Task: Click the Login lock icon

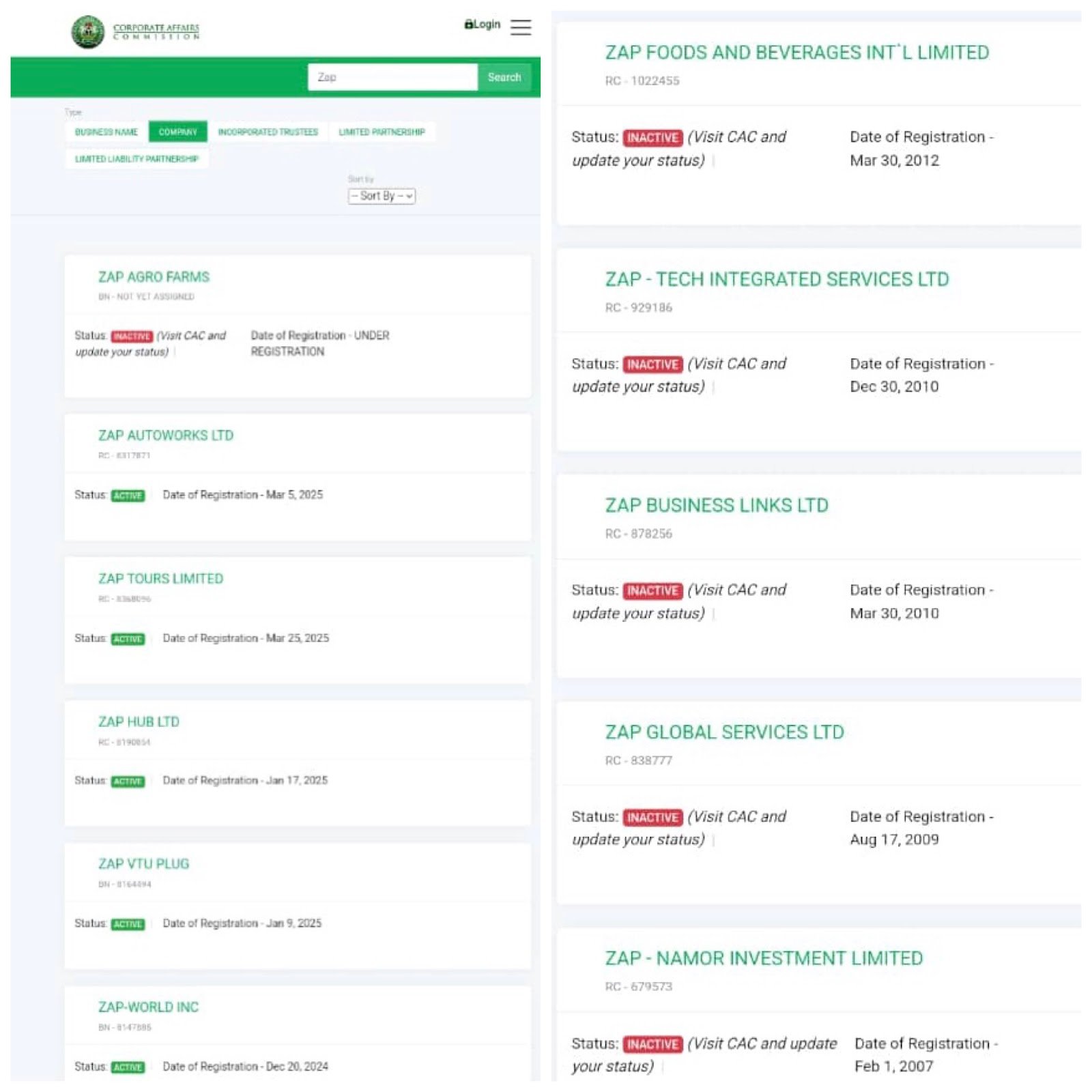Action: coord(469,25)
